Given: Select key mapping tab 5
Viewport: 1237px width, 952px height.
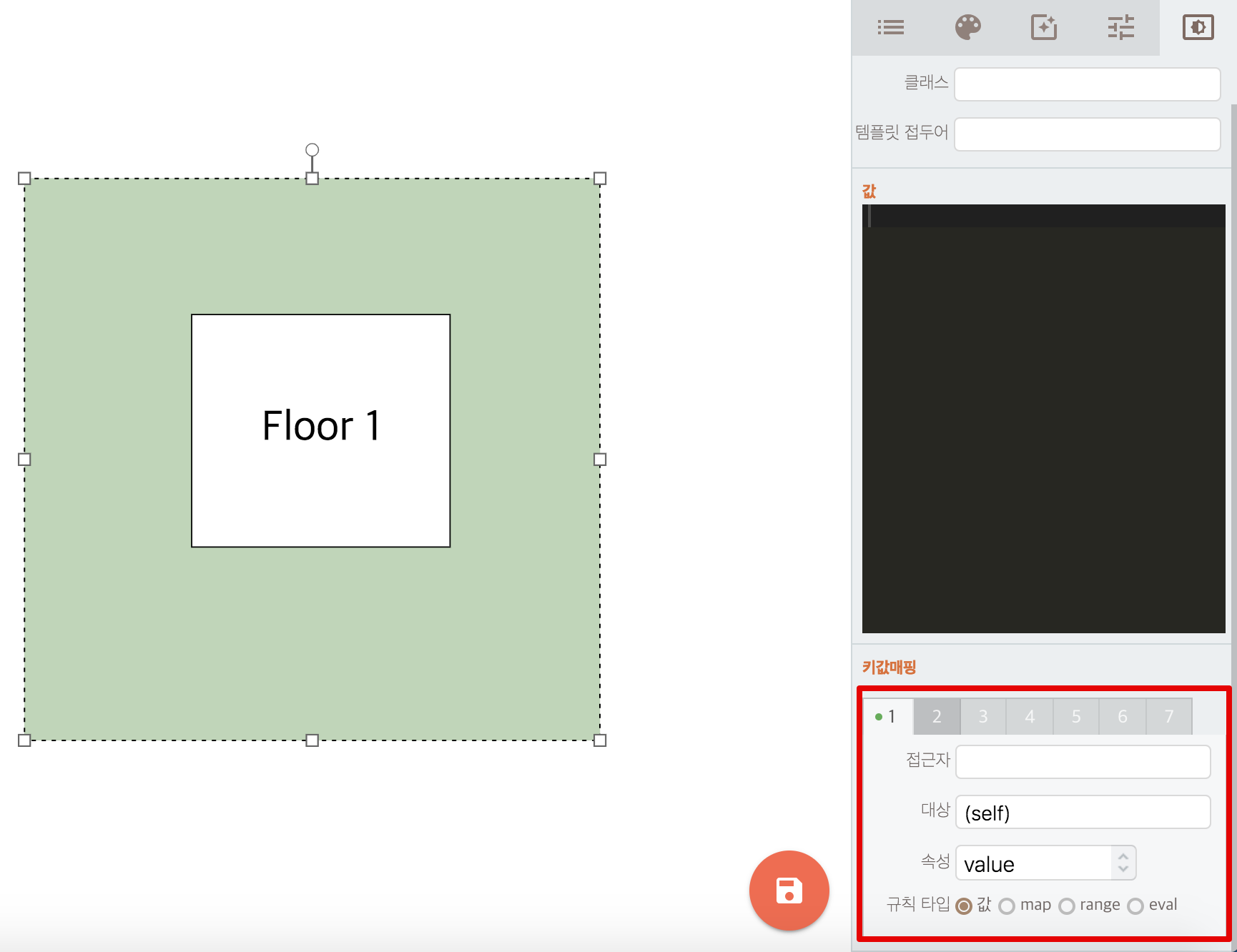Looking at the screenshot, I should coord(1076,716).
